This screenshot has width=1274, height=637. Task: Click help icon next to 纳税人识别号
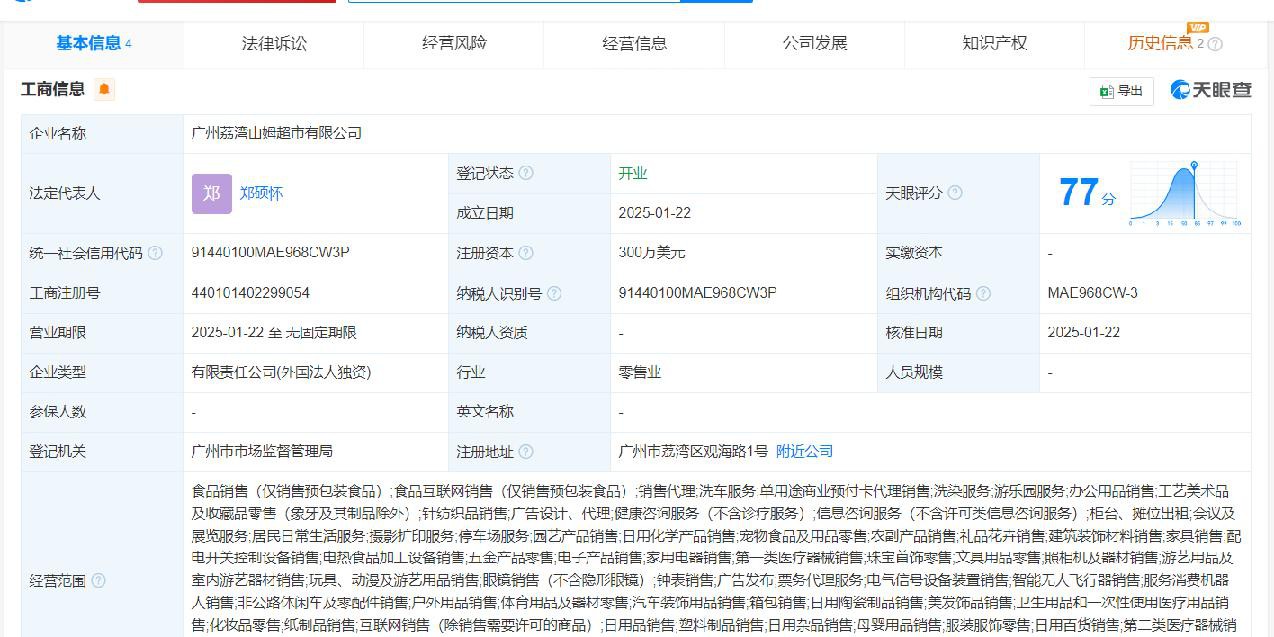554,293
